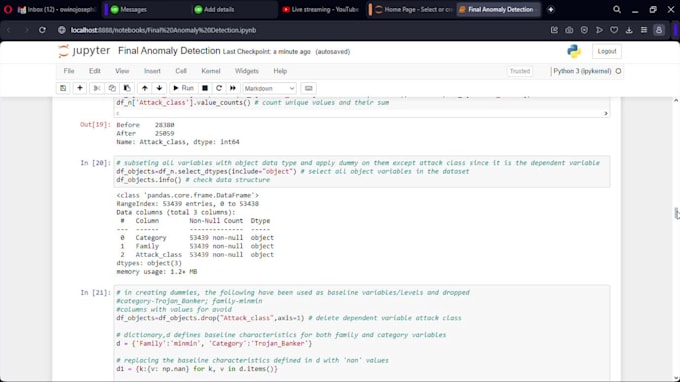
Task: Click the 'memory usage: 1.2+ MB' output line
Action: coord(157,271)
